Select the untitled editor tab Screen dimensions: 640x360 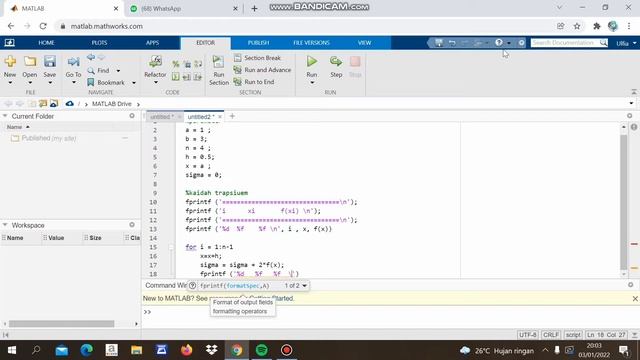[x=161, y=117]
